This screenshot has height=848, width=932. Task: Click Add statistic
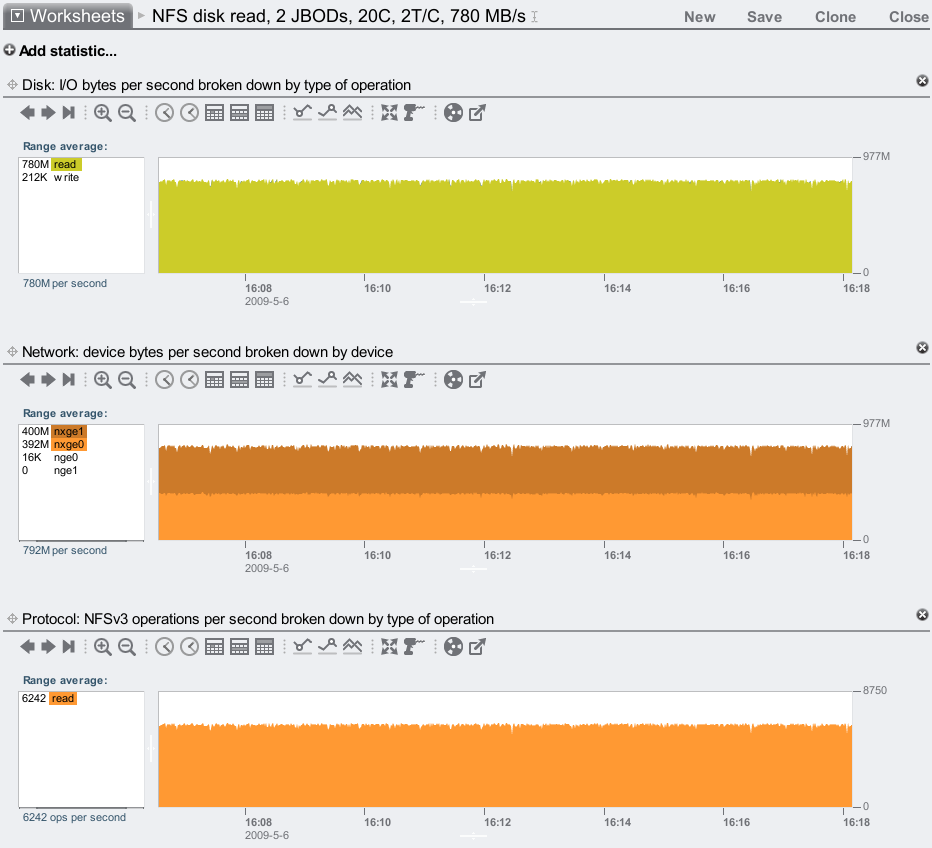pos(60,51)
